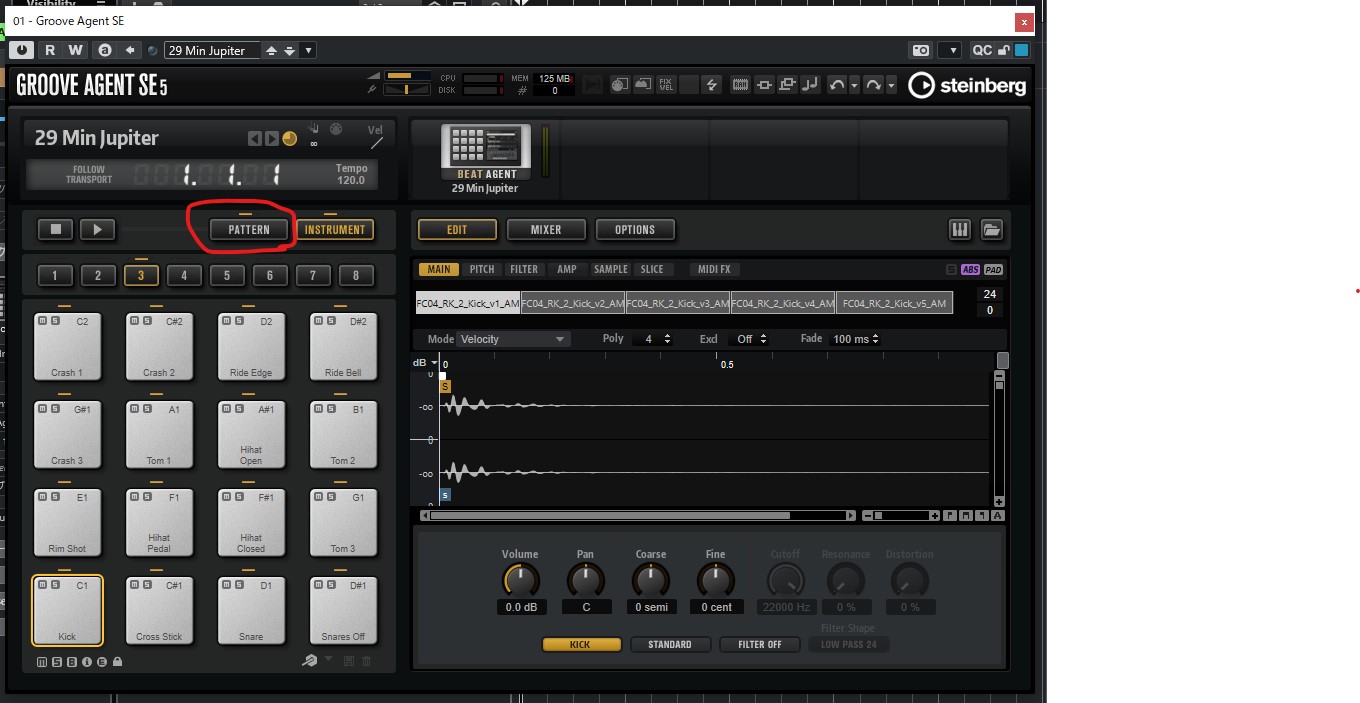1360x703 pixels.
Task: Open the MIDI FX tab
Action: (714, 269)
